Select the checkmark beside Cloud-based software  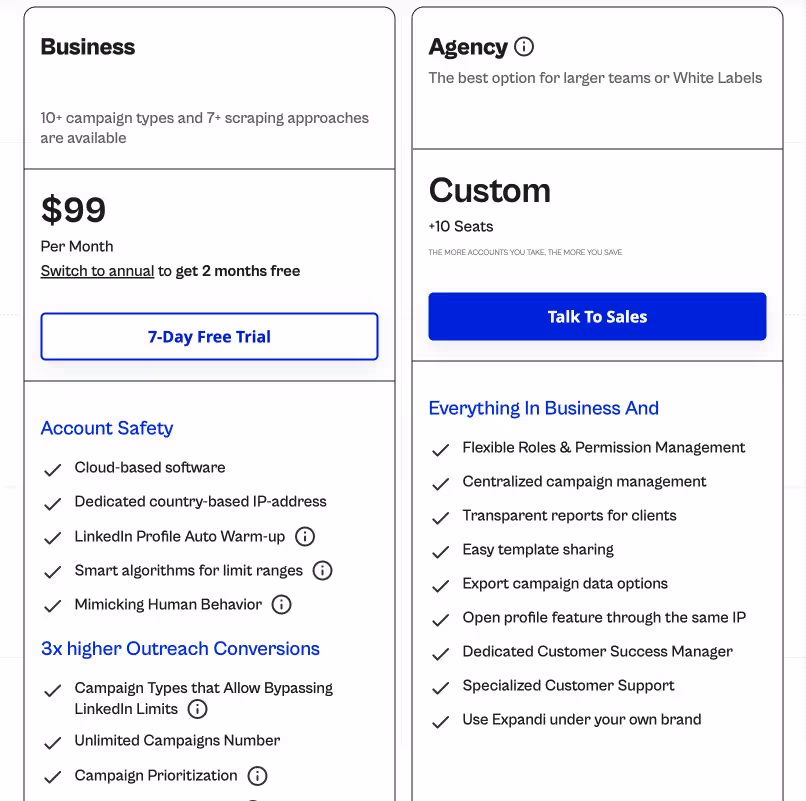(x=53, y=468)
